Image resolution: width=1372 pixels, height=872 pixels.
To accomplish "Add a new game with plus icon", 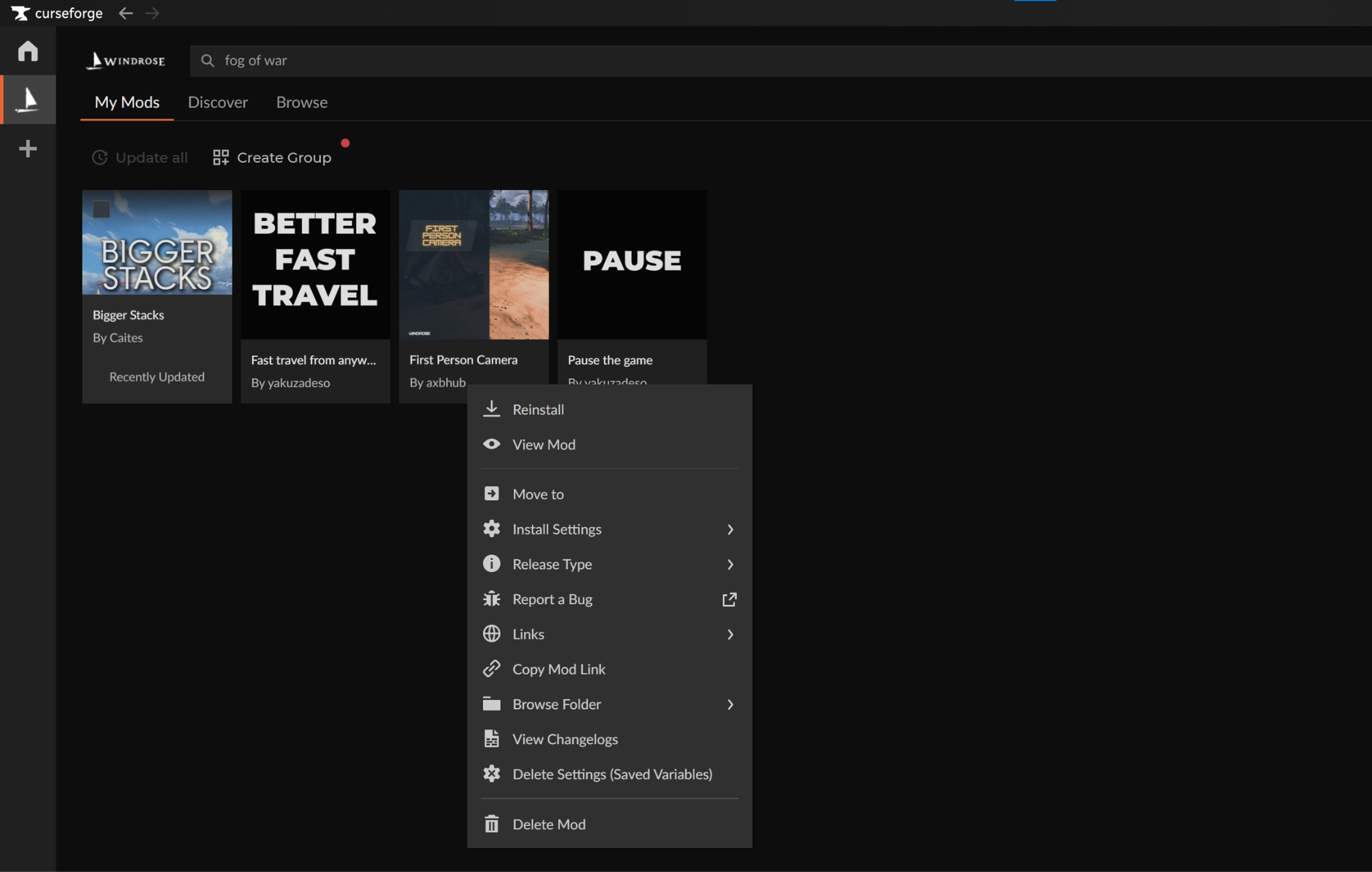I will point(27,149).
